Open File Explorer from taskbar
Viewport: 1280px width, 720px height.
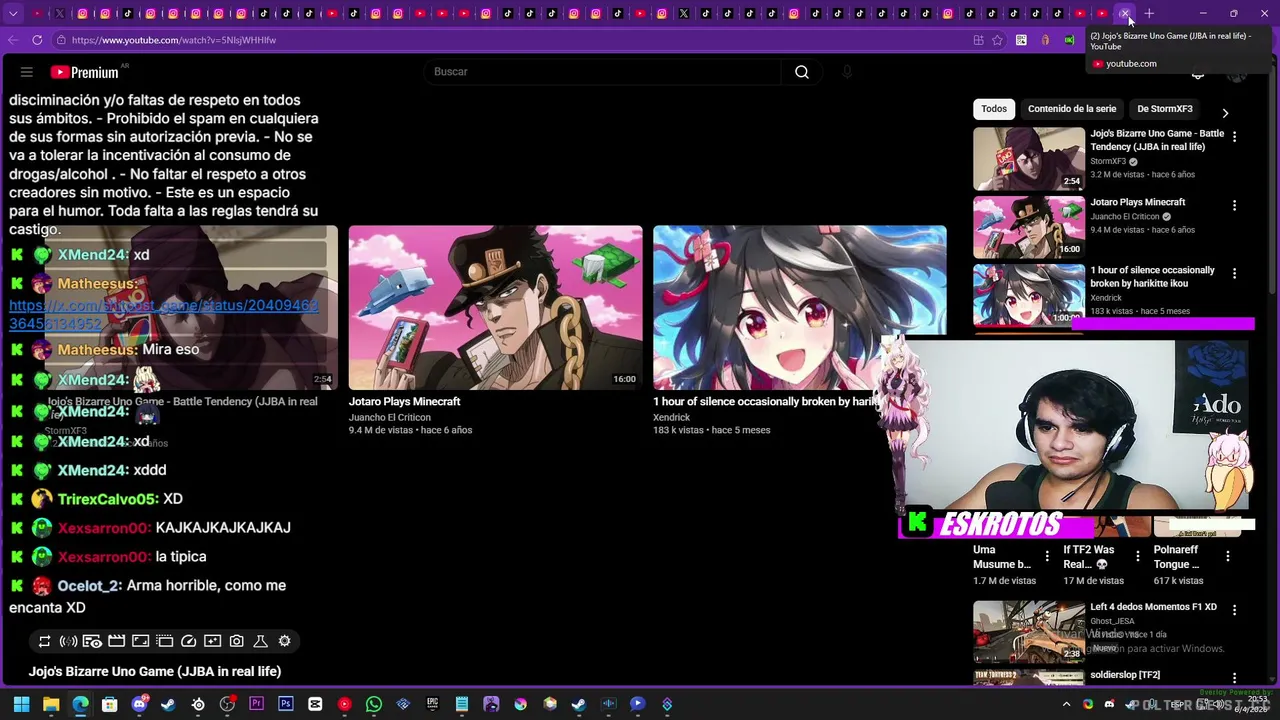(x=51, y=704)
